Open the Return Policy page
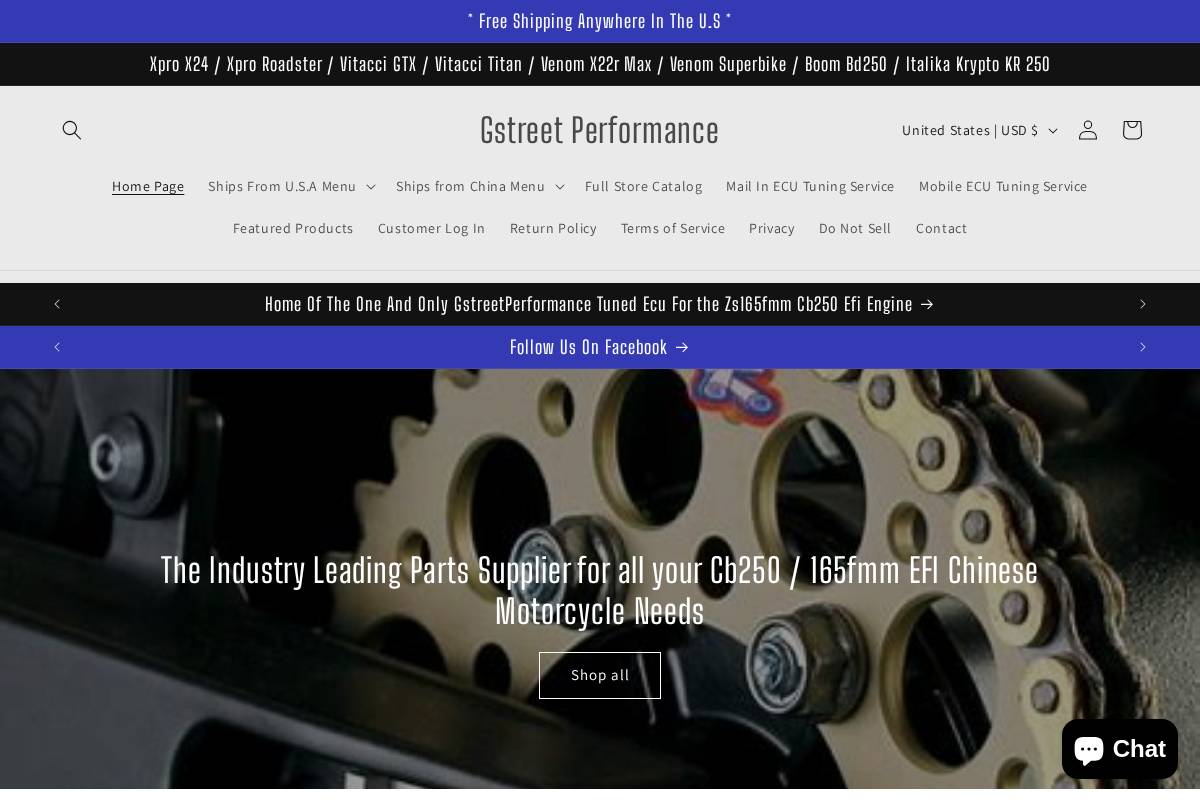The height and width of the screenshot is (800, 1200). (x=553, y=228)
